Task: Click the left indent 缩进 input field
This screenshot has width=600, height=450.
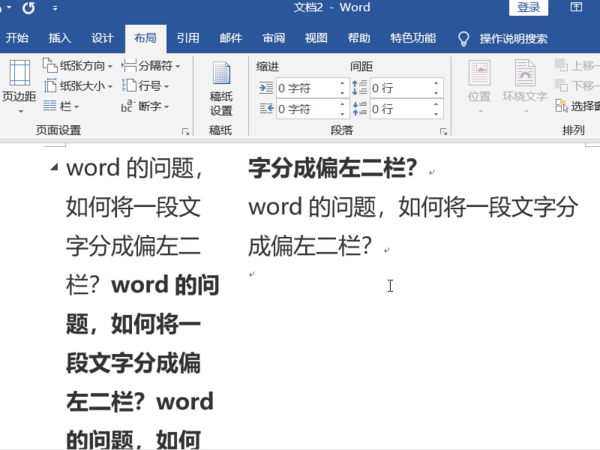Action: (307, 87)
